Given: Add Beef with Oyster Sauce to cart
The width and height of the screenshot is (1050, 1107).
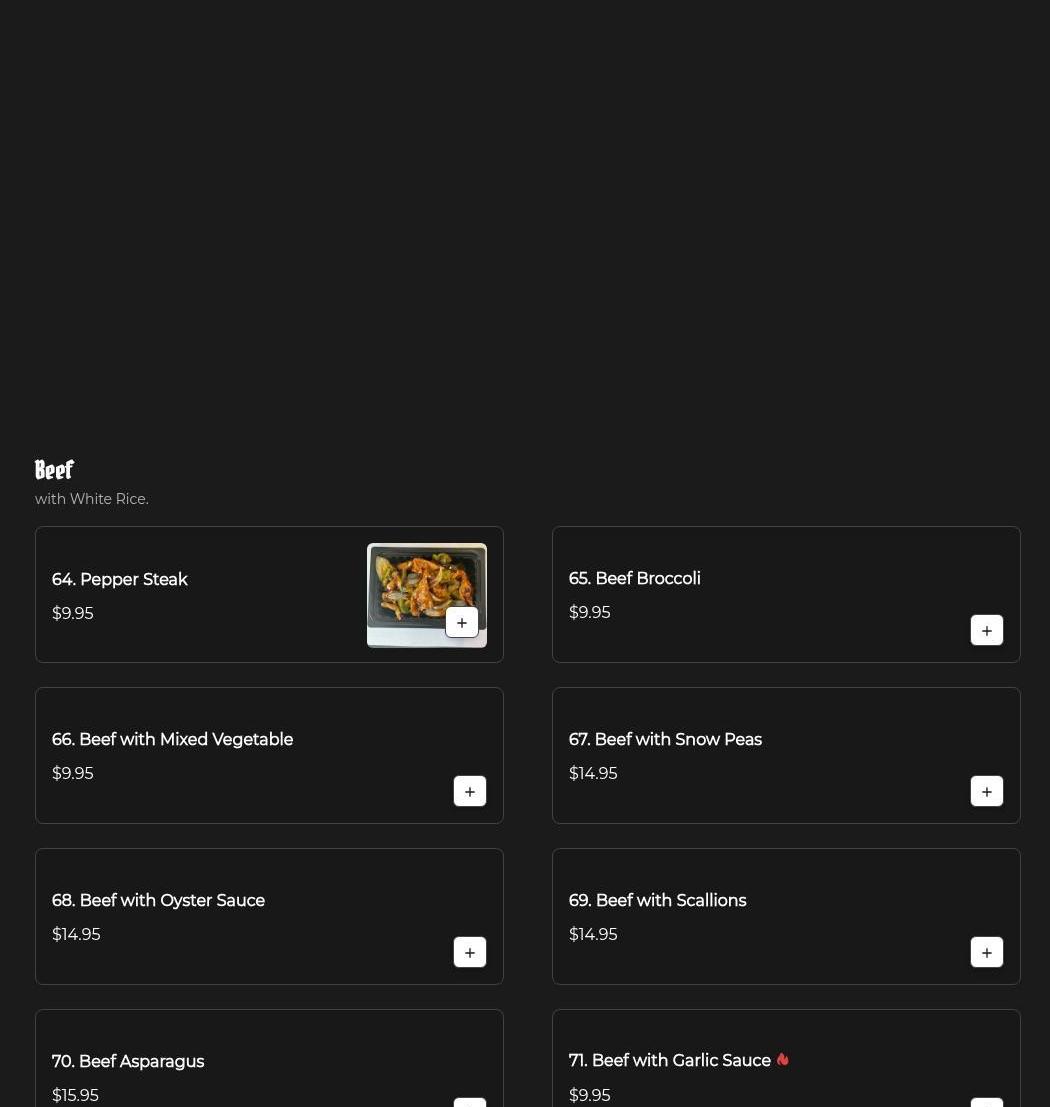Looking at the screenshot, I should click(470, 952).
